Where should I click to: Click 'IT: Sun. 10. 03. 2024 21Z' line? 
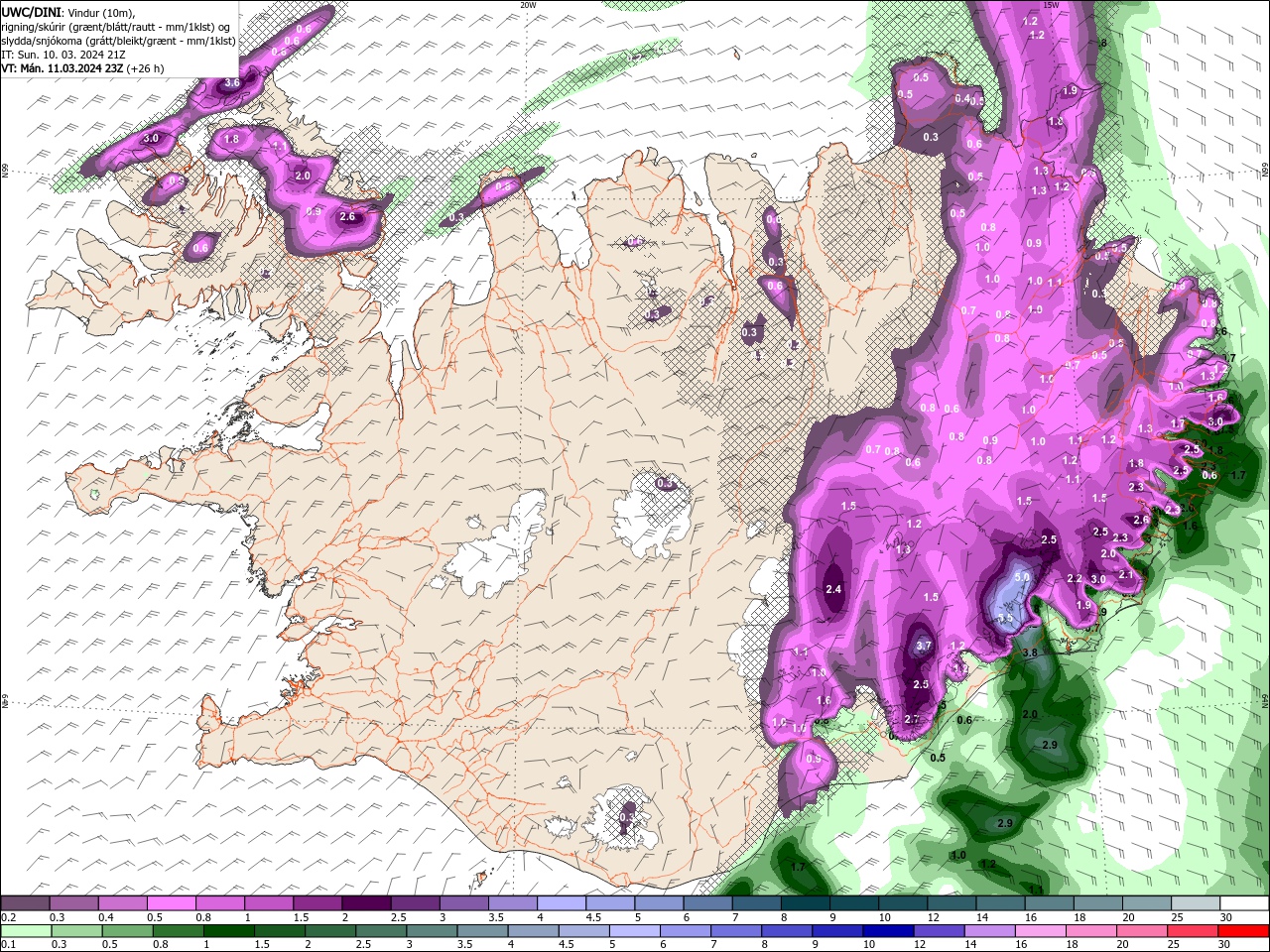pyautogui.click(x=63, y=55)
